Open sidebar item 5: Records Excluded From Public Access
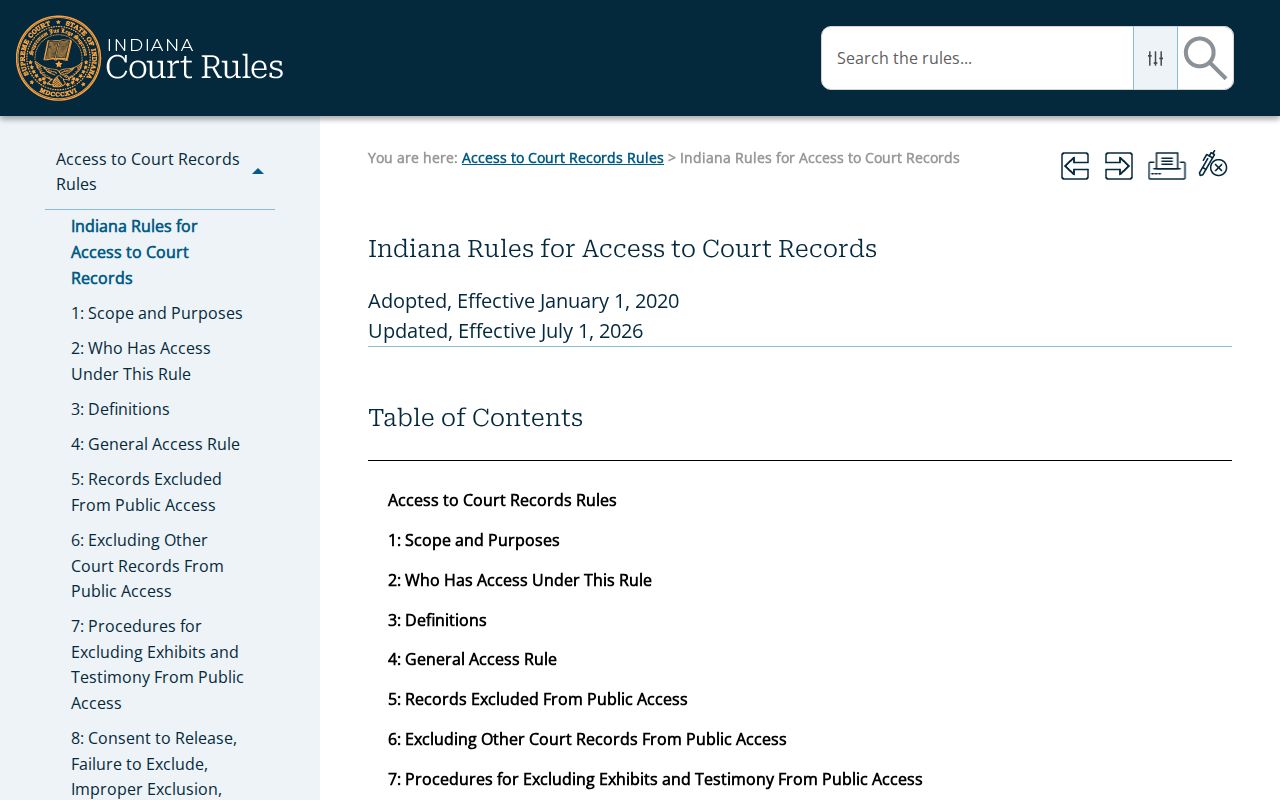 146,492
